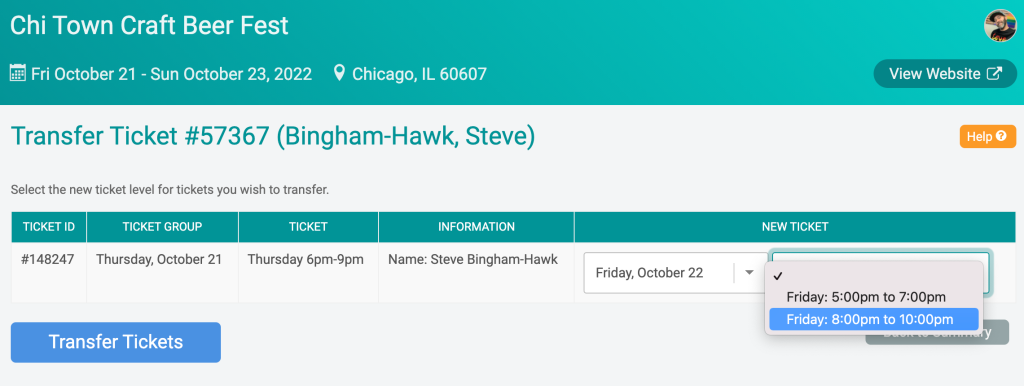Open the Friday, October 22 ticket group selector

click(x=676, y=273)
